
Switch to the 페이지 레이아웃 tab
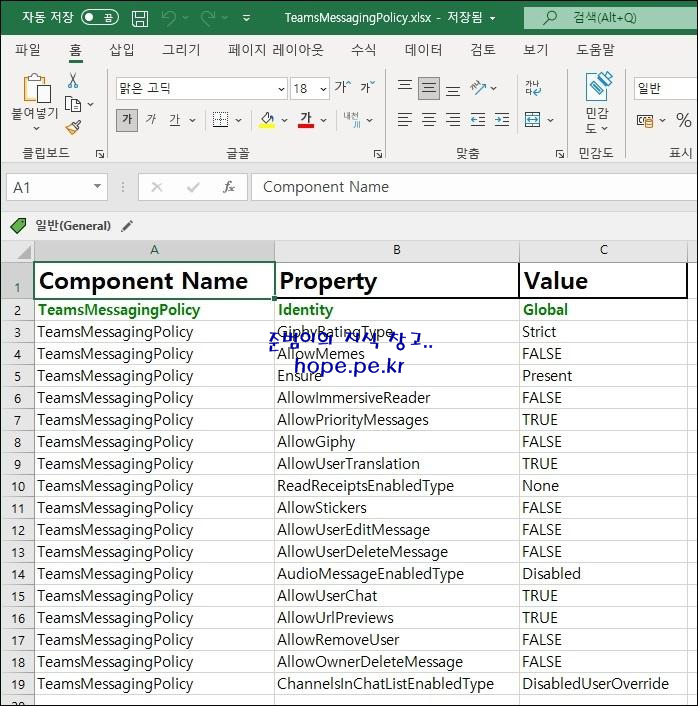click(x=276, y=49)
